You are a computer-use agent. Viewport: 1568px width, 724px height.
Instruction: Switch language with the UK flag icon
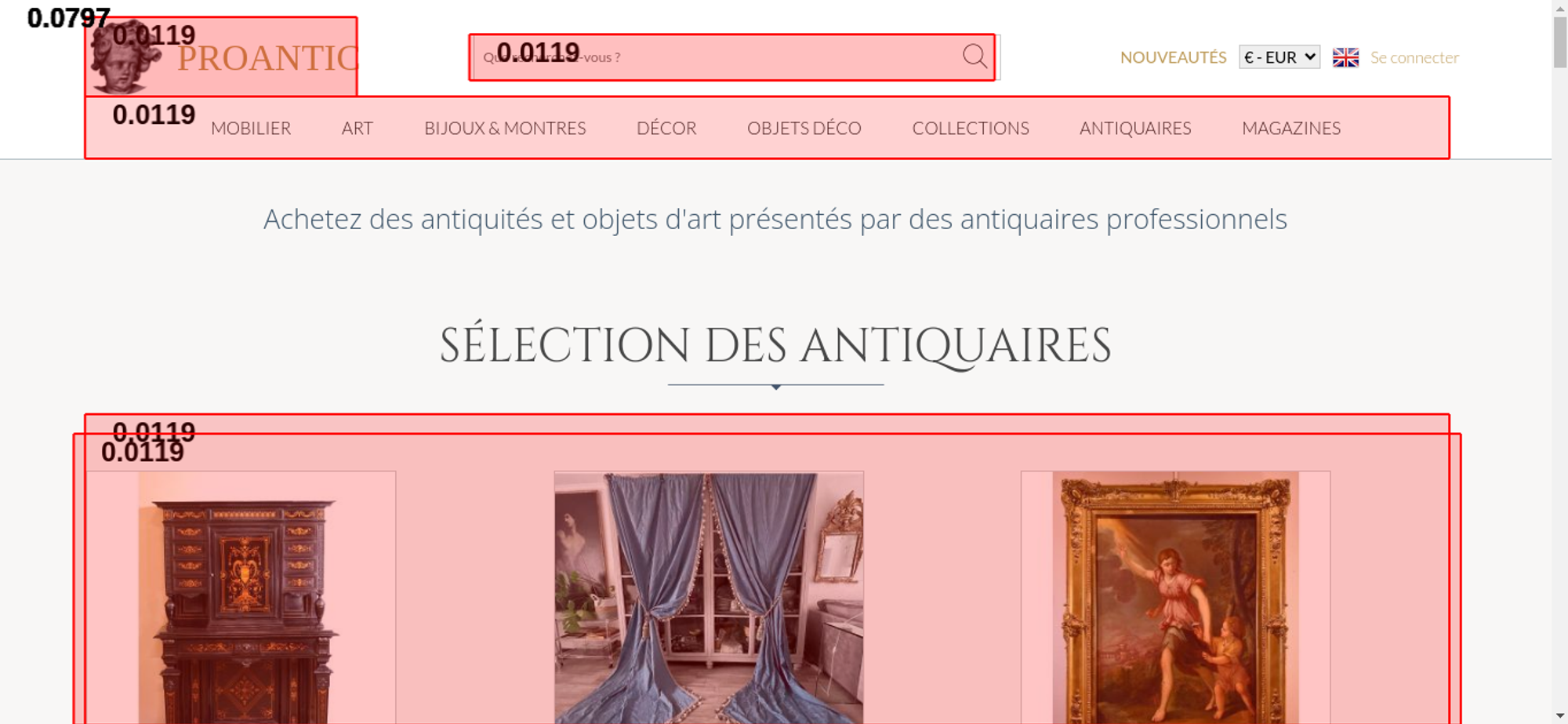pyautogui.click(x=1345, y=57)
